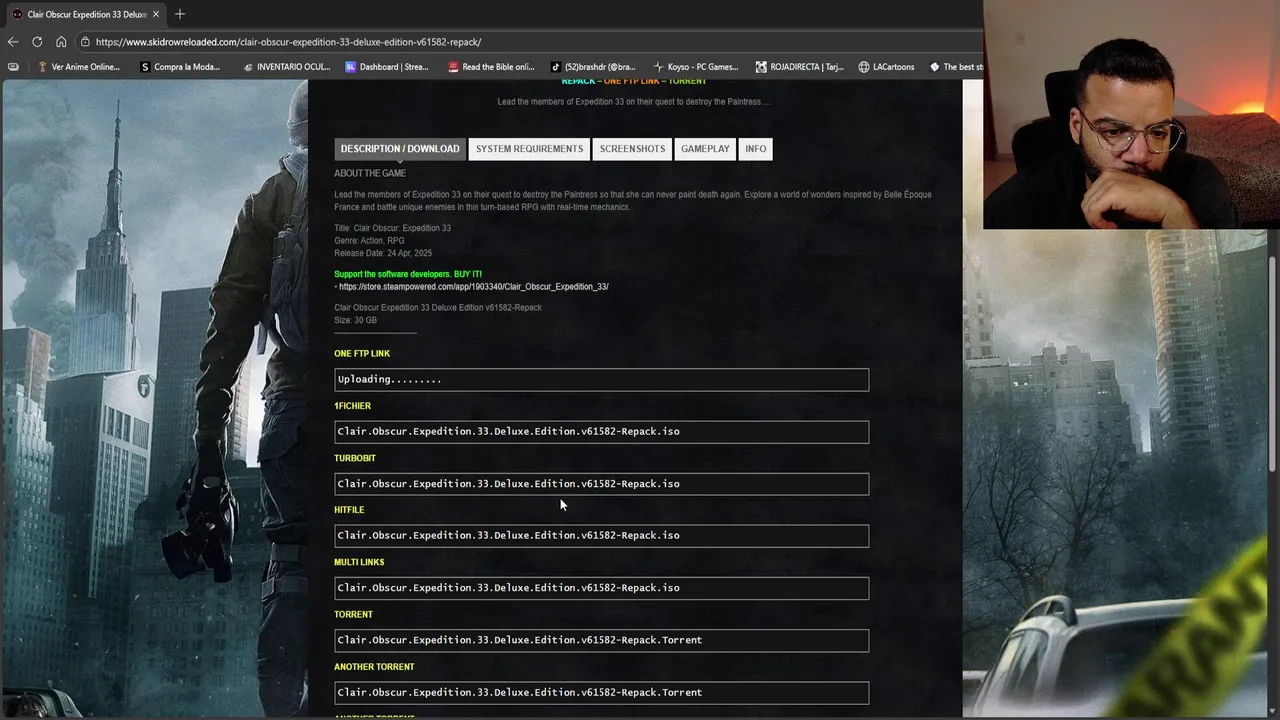Click the 'Release Date: 24 Apr, 2025' text
This screenshot has height=720, width=1280.
coord(383,253)
